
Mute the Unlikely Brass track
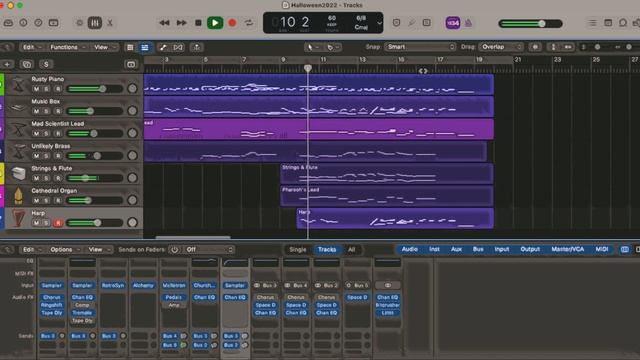click(x=36, y=156)
